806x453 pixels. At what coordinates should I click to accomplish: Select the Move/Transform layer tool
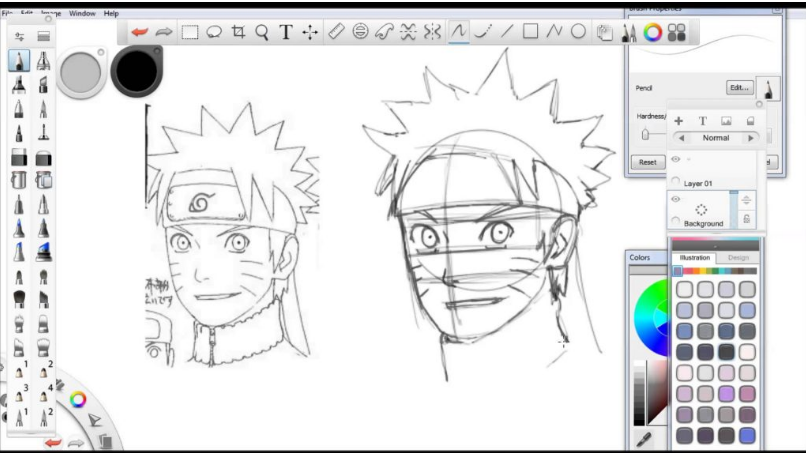coord(310,32)
